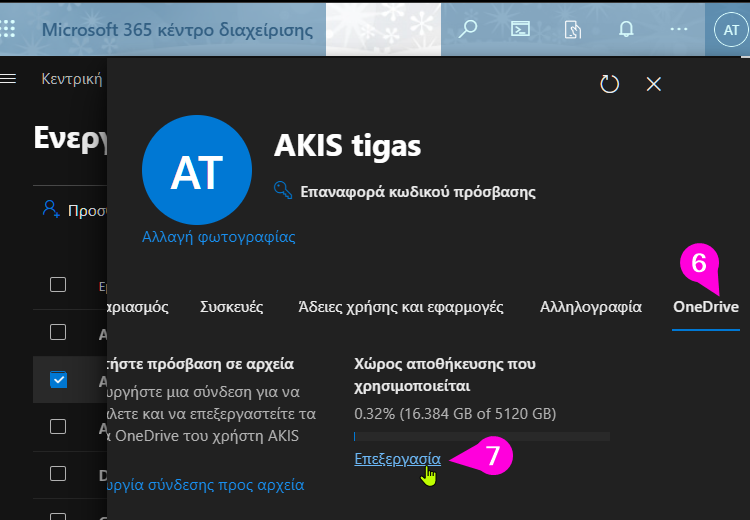Viewport: 750px width, 520px height.
Task: Click the create link to files link
Action: click(x=206, y=485)
